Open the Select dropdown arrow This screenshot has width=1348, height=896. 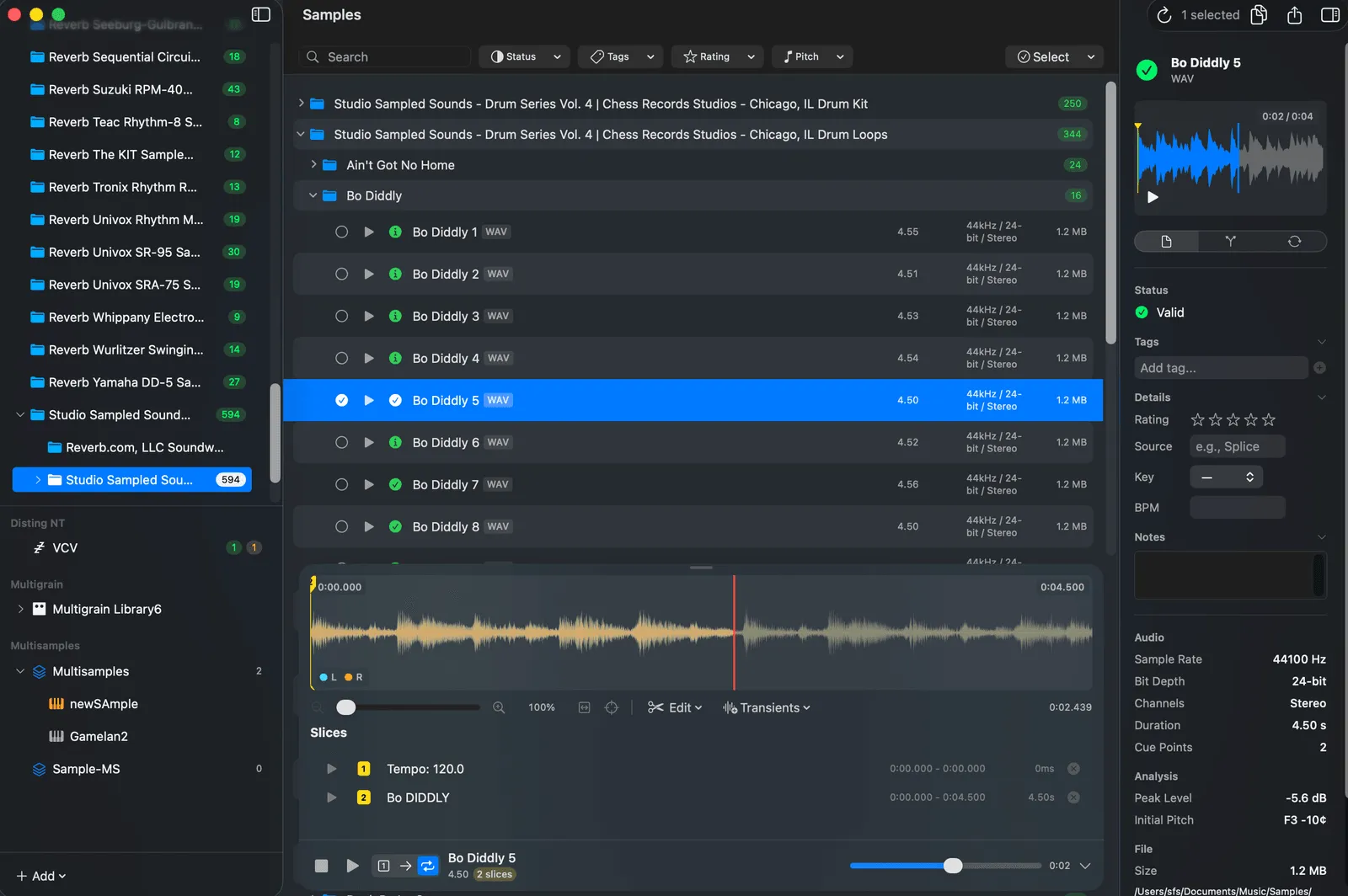1091,56
